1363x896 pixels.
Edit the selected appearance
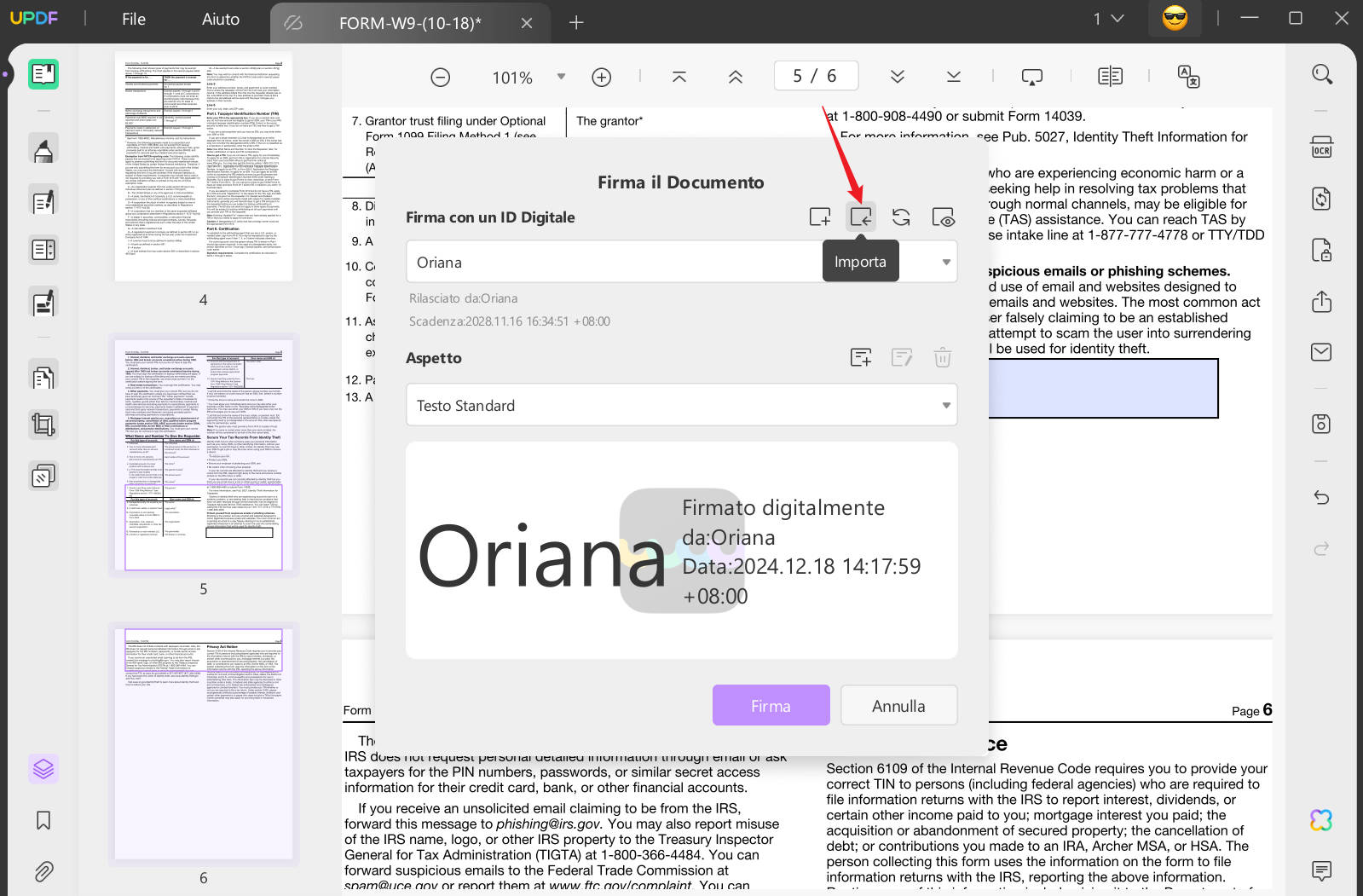coord(902,358)
